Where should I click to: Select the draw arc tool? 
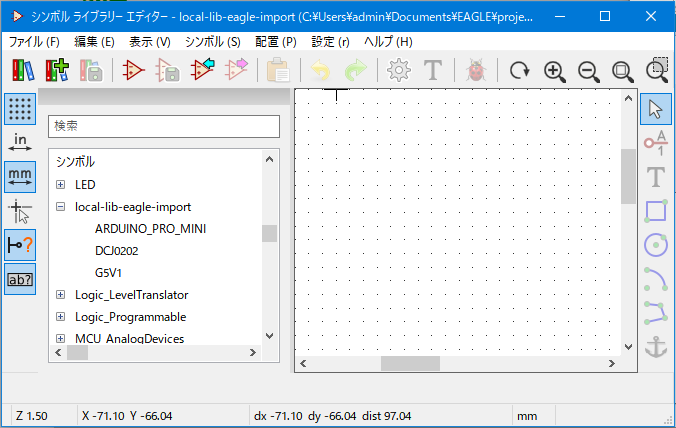pos(656,279)
